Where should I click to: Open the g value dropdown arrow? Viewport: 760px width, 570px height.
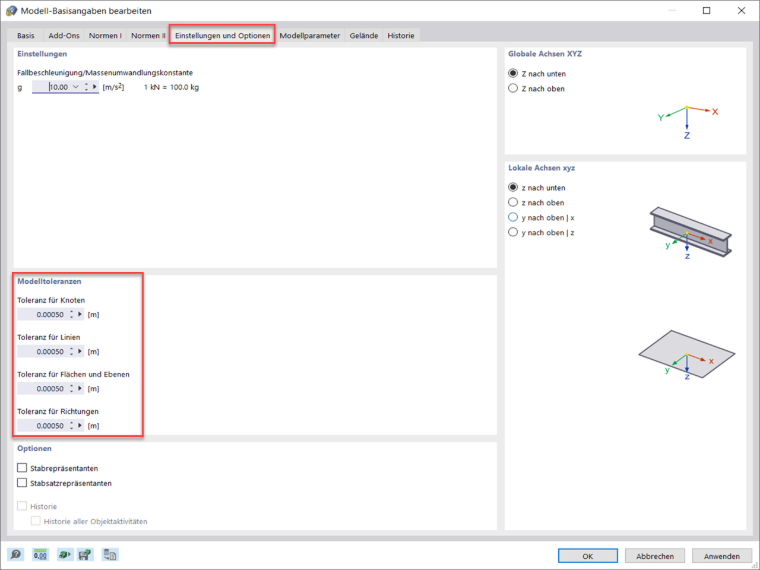pos(76,87)
